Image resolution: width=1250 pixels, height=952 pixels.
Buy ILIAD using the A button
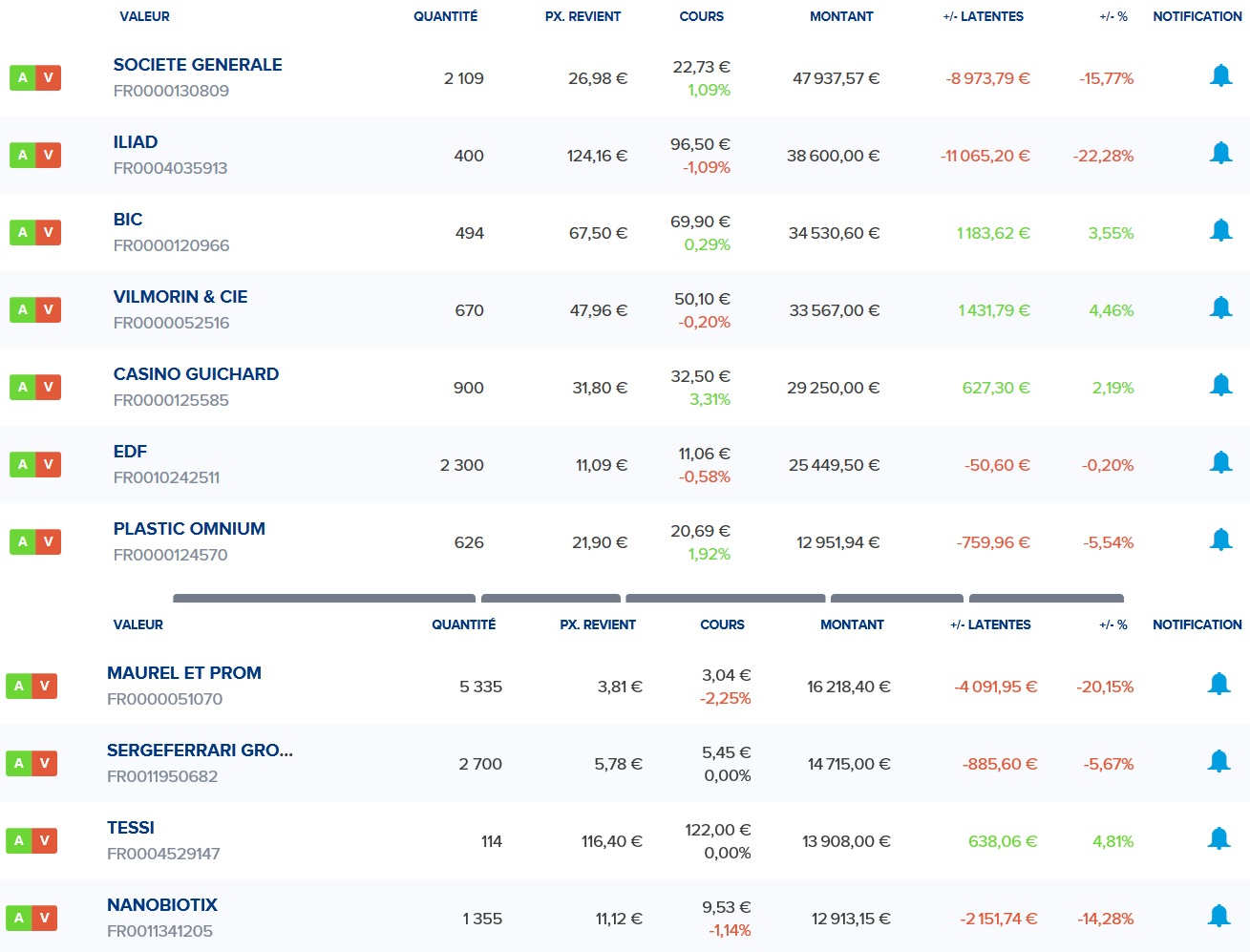pyautogui.click(x=23, y=156)
